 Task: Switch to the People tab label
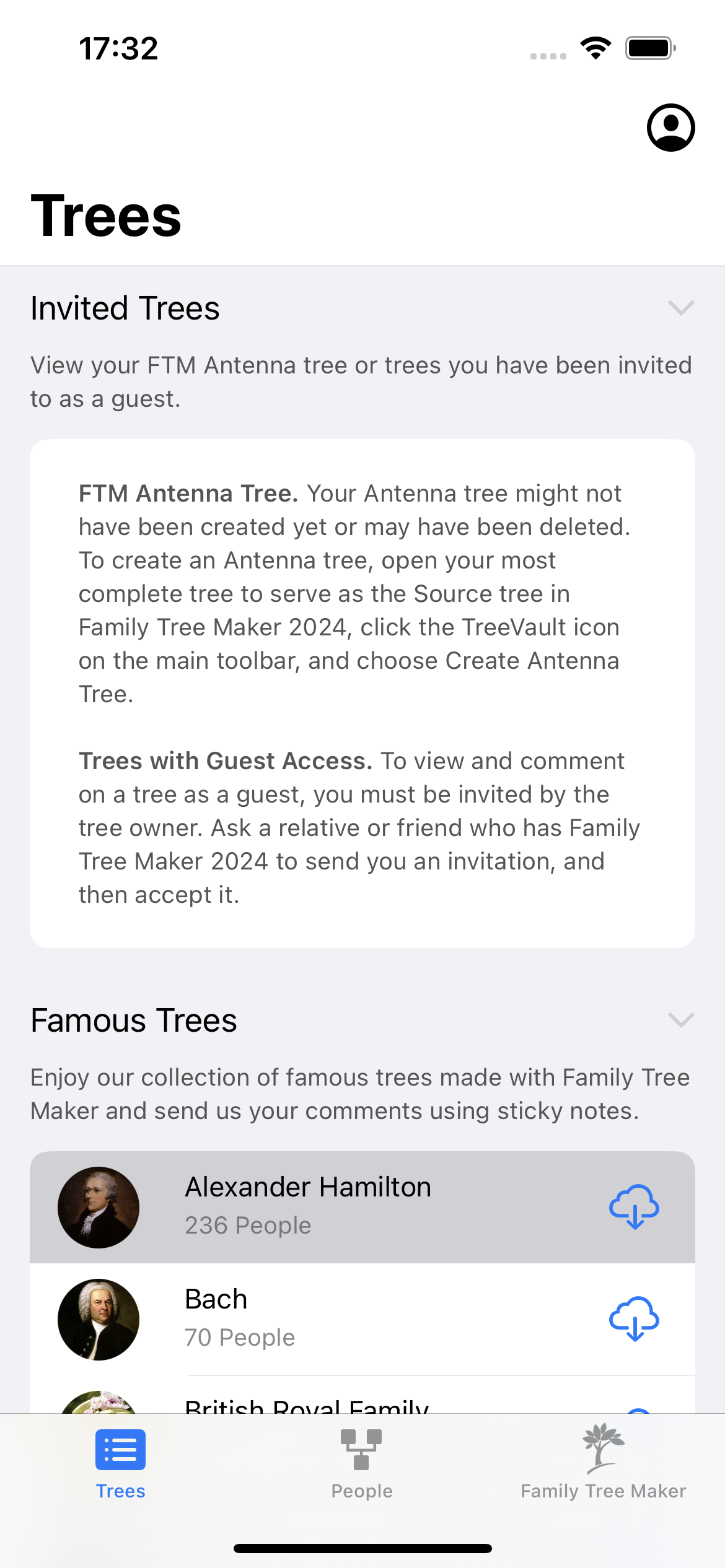pyautogui.click(x=362, y=1491)
